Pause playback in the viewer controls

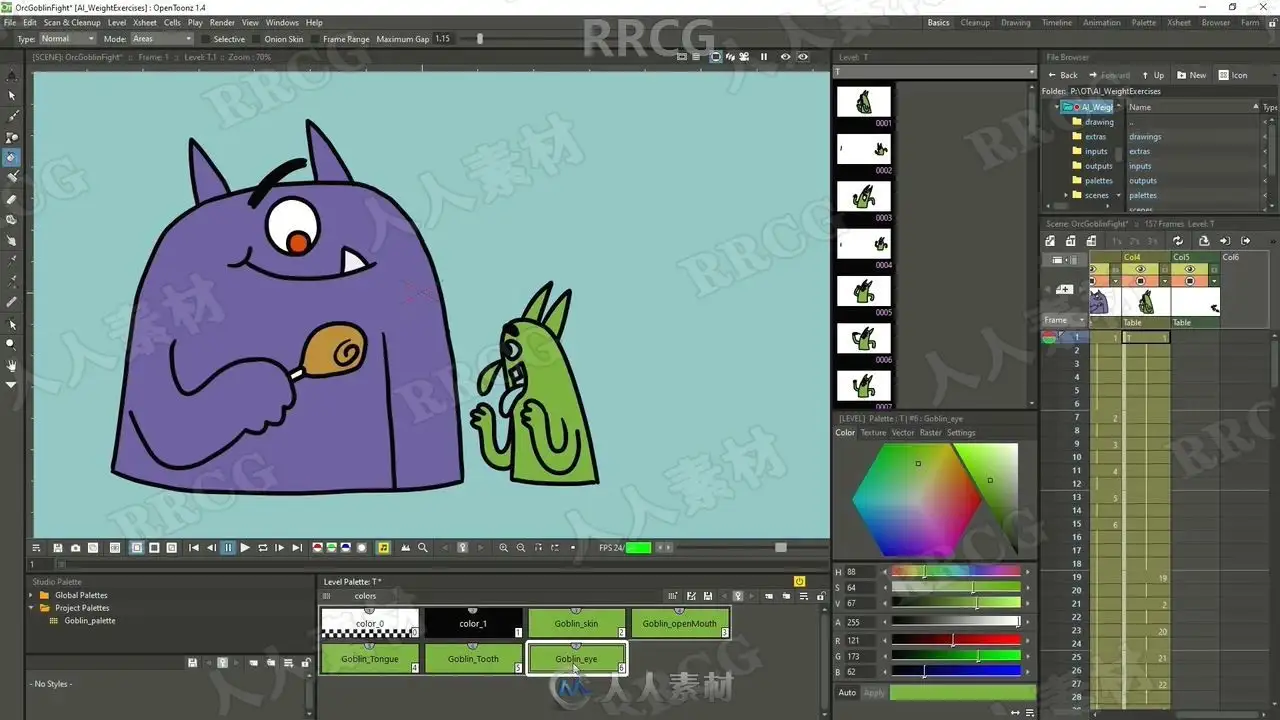pos(228,548)
